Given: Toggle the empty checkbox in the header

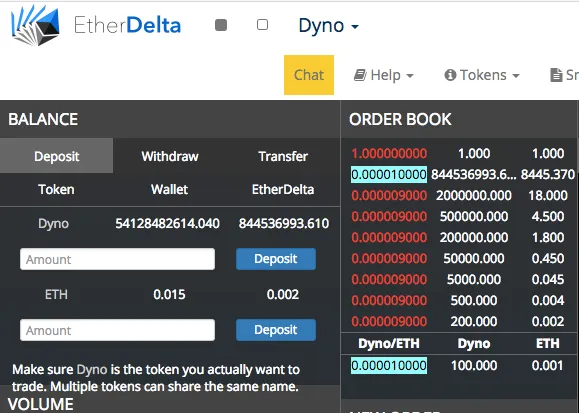Looking at the screenshot, I should tap(262, 25).
